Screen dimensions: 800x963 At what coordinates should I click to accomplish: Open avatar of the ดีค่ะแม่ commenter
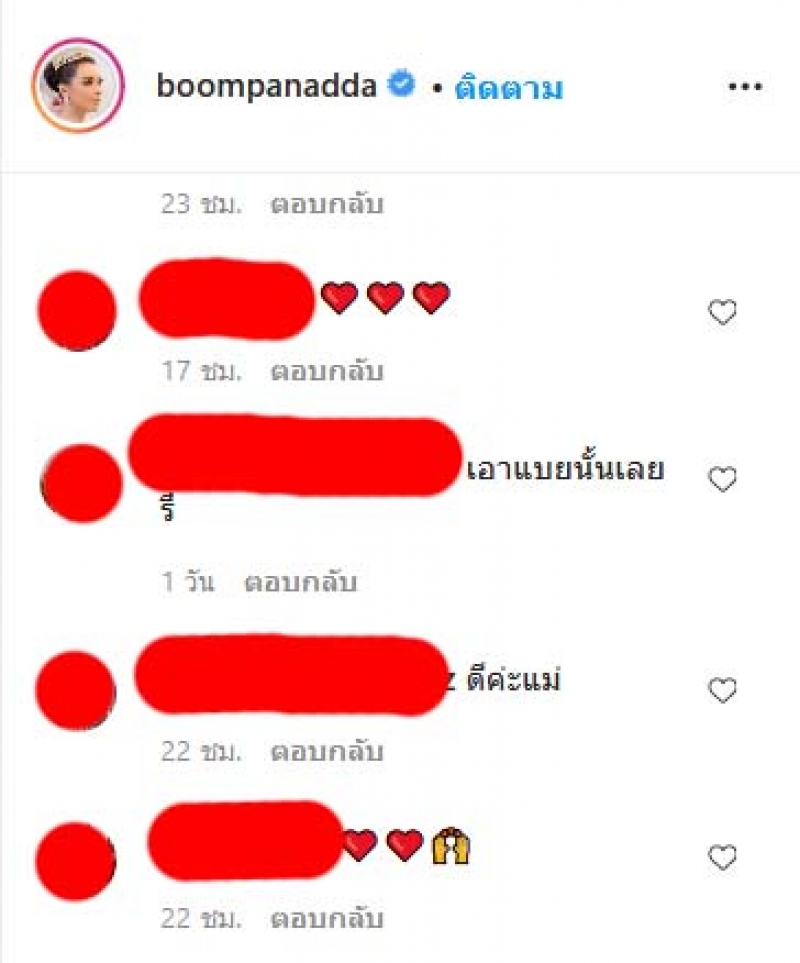(x=76, y=690)
